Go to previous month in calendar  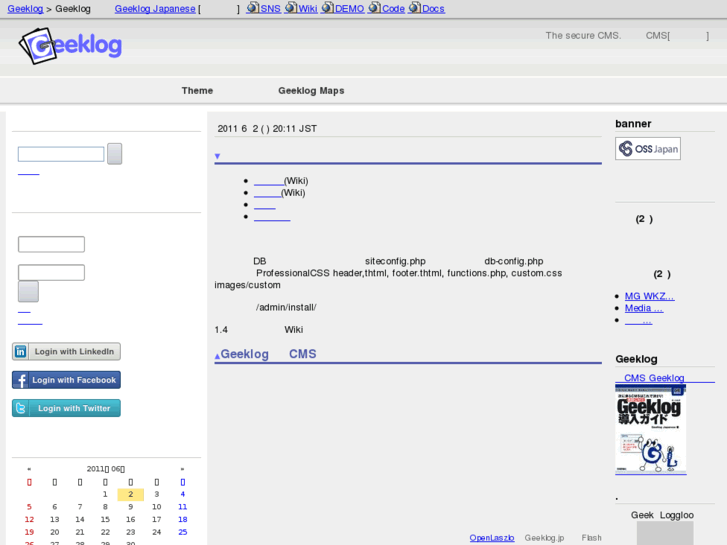29,469
